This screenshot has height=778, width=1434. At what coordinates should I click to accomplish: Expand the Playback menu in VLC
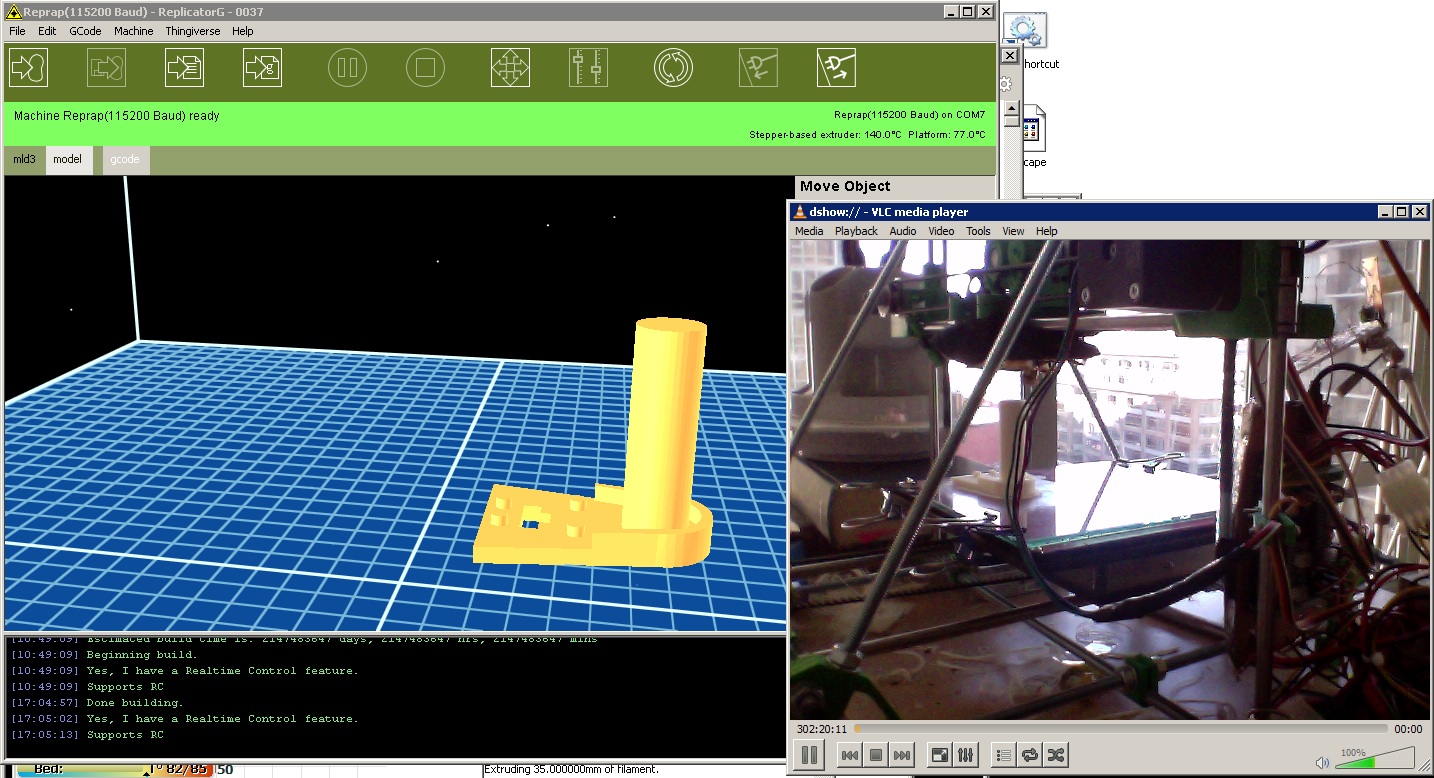pos(856,231)
